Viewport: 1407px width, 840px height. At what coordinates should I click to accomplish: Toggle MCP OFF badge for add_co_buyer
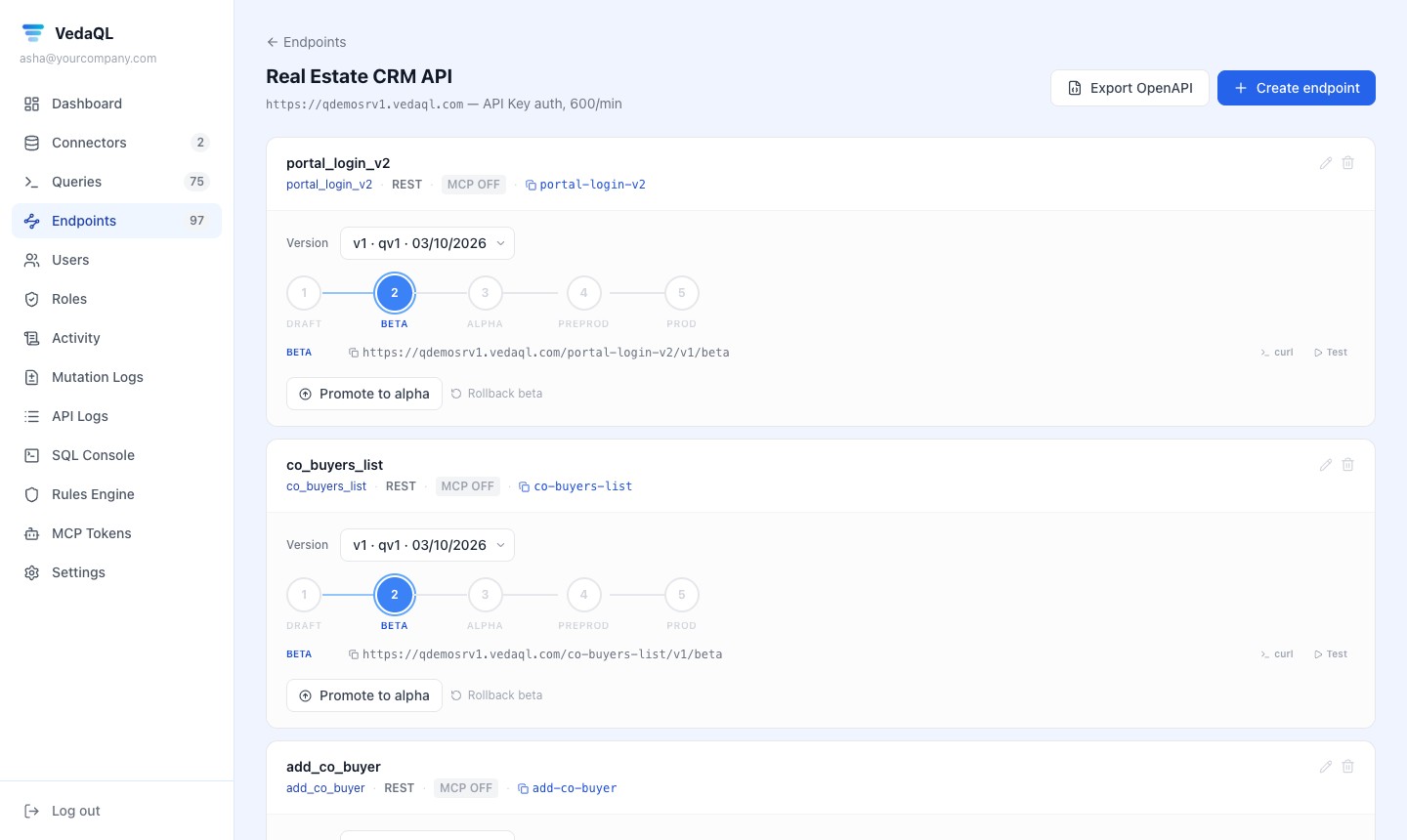point(466,788)
